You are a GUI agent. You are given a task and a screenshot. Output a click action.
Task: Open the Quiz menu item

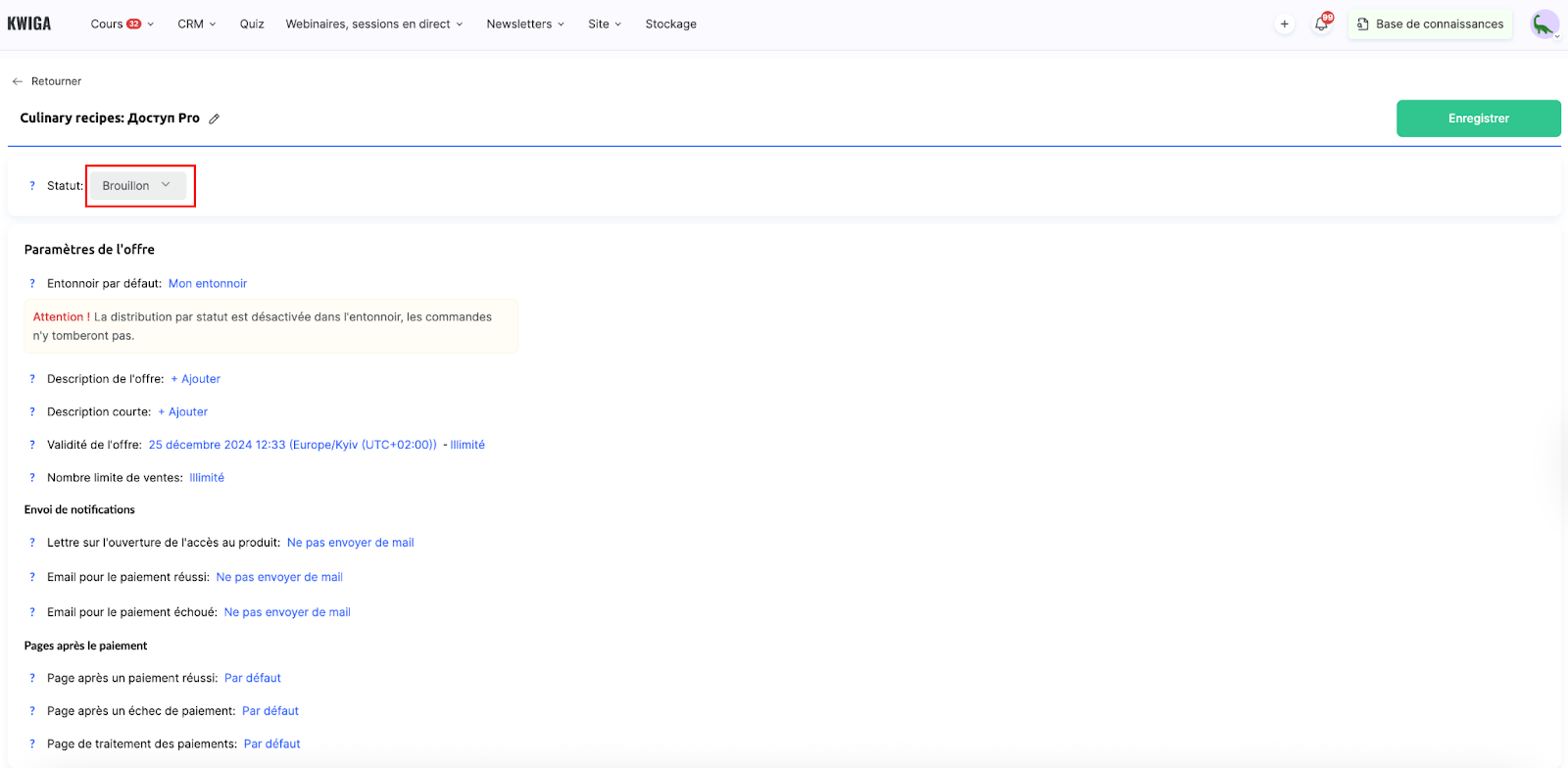coord(252,24)
